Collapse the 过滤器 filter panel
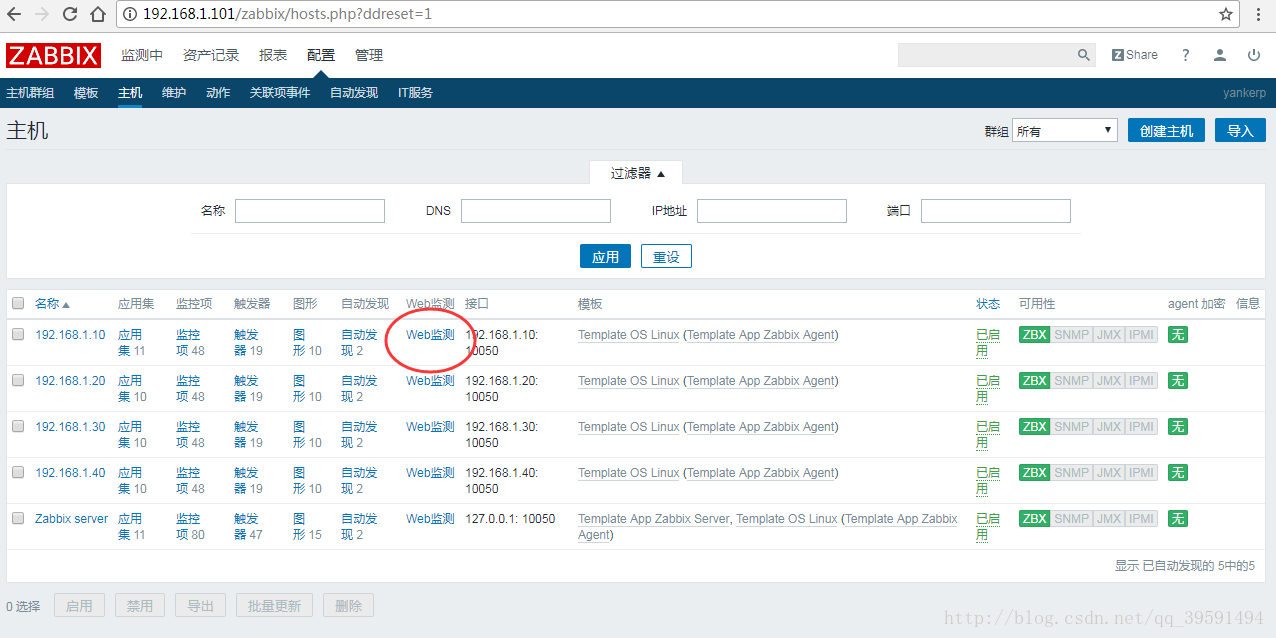 pyautogui.click(x=637, y=171)
